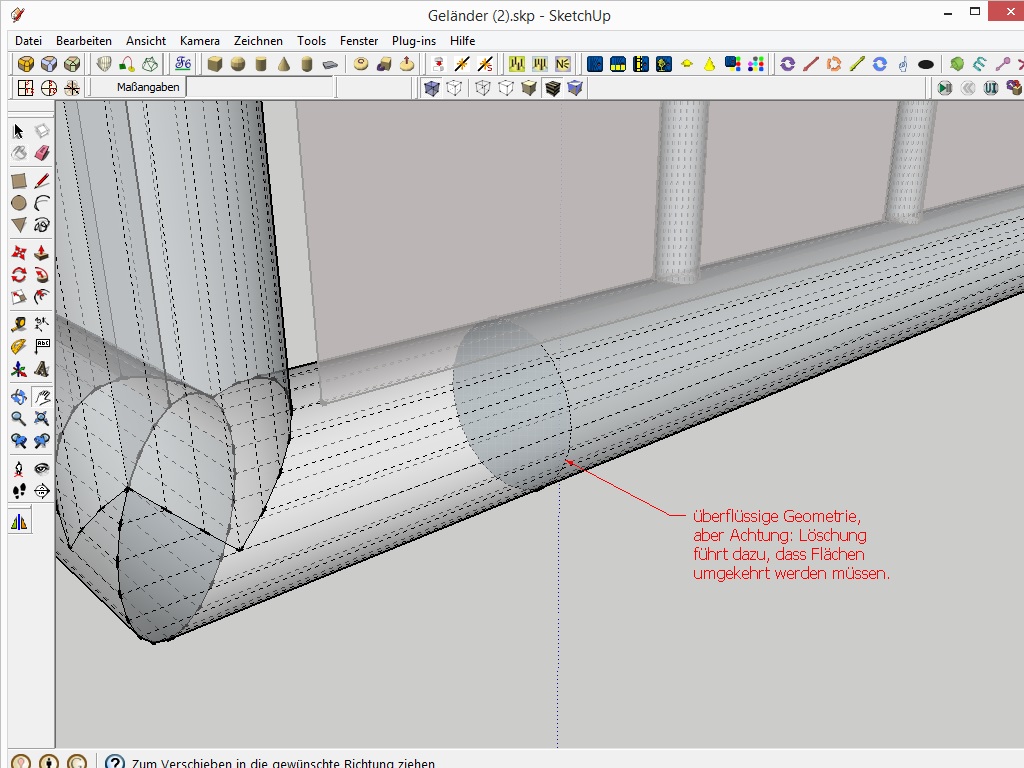Screen dimensions: 1024x768
Task: Choose the Tape Measure tool
Action: (18, 323)
